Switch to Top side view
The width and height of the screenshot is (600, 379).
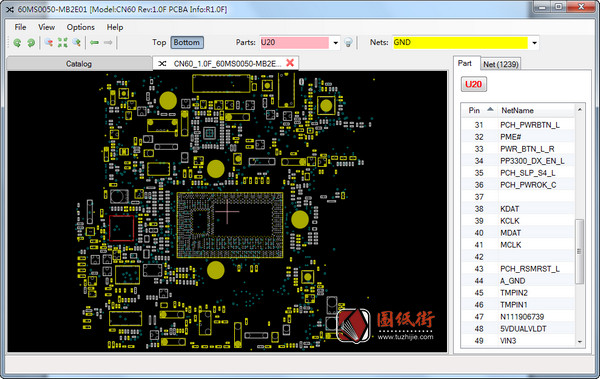(159, 42)
